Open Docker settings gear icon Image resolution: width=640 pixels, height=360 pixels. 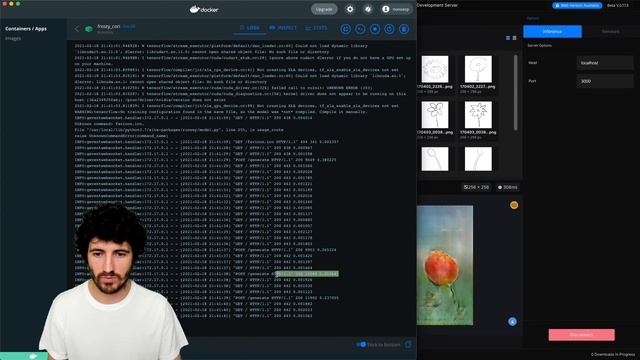[350, 9]
